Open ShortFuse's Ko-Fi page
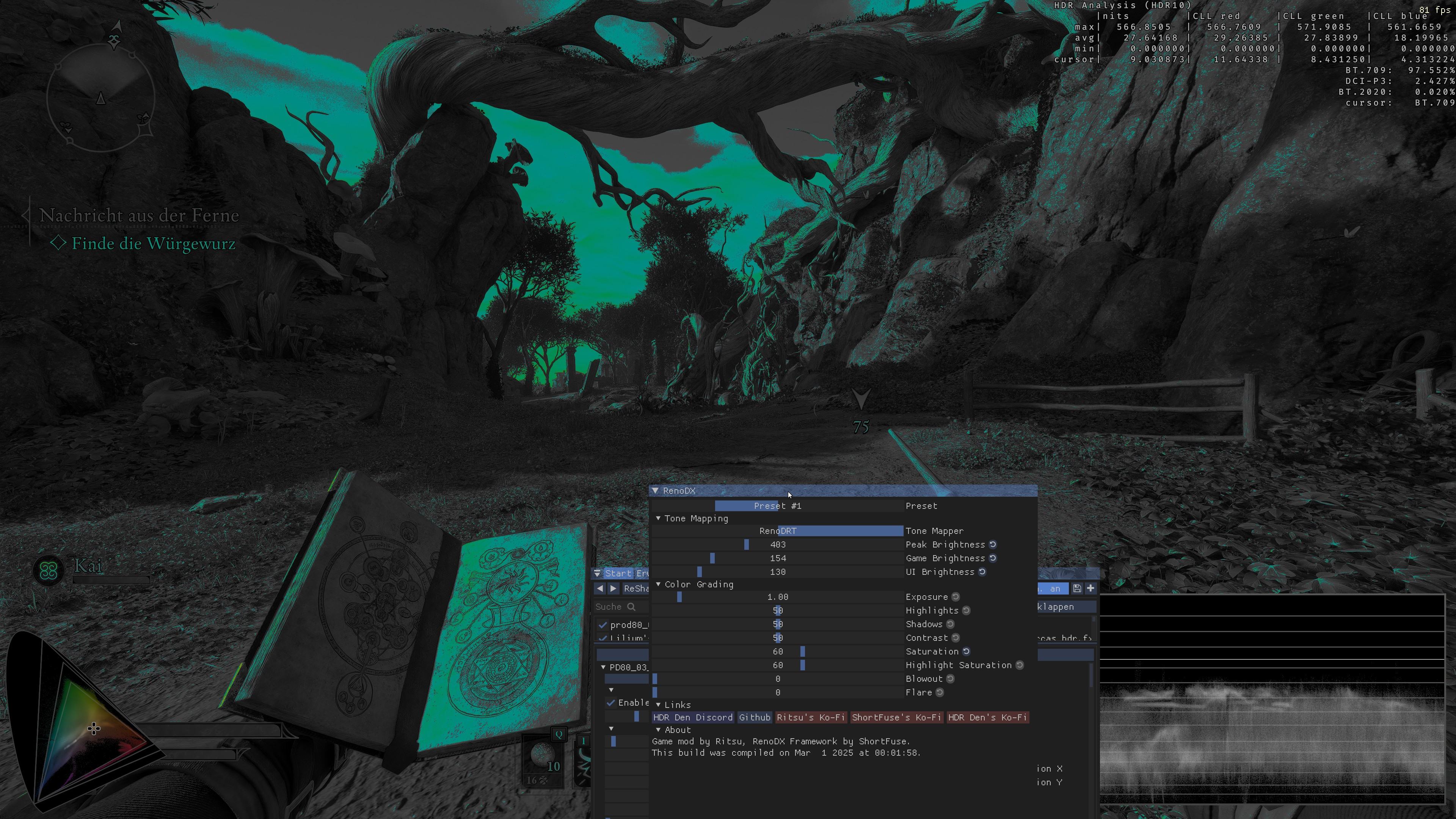 (896, 717)
